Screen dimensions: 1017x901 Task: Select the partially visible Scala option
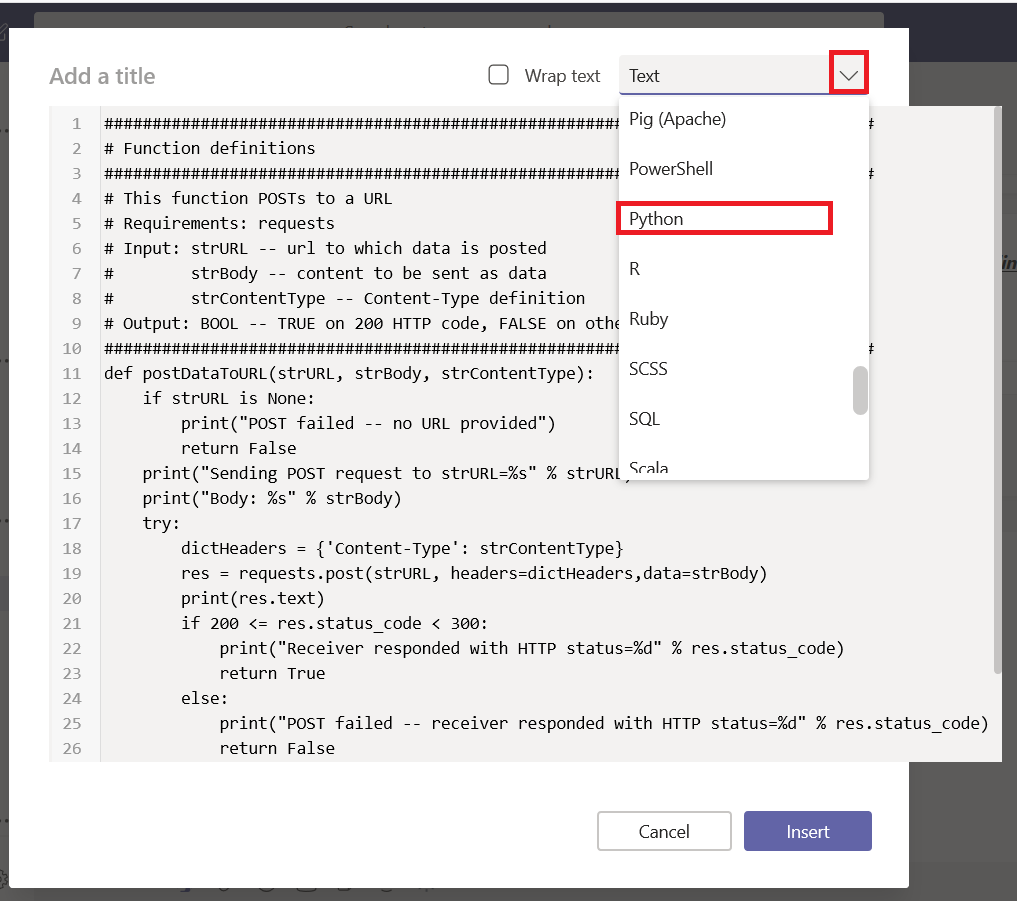coord(648,467)
